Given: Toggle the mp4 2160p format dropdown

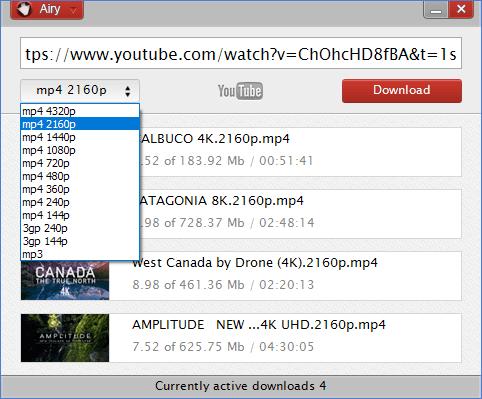Looking at the screenshot, I should pos(80,90).
